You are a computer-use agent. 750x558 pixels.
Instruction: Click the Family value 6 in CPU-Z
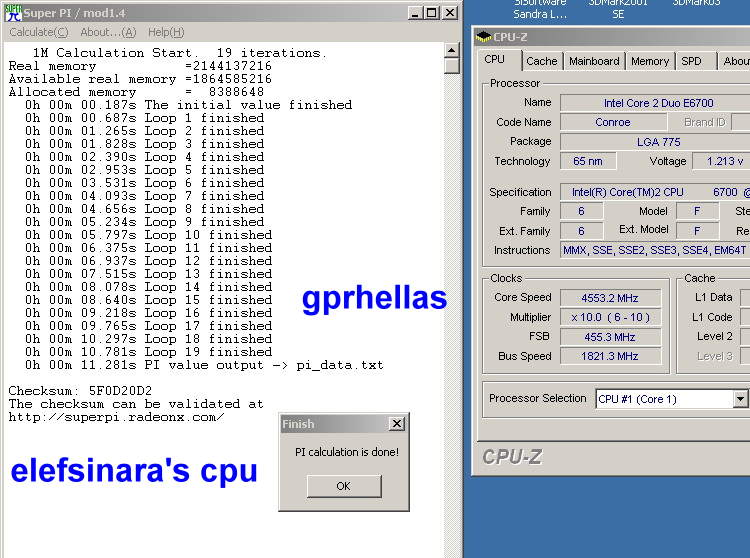pos(581,211)
